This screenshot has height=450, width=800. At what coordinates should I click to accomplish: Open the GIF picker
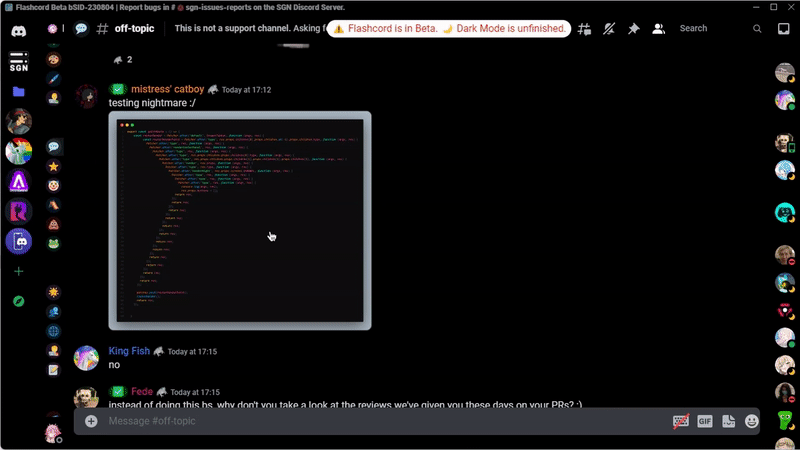[705, 421]
